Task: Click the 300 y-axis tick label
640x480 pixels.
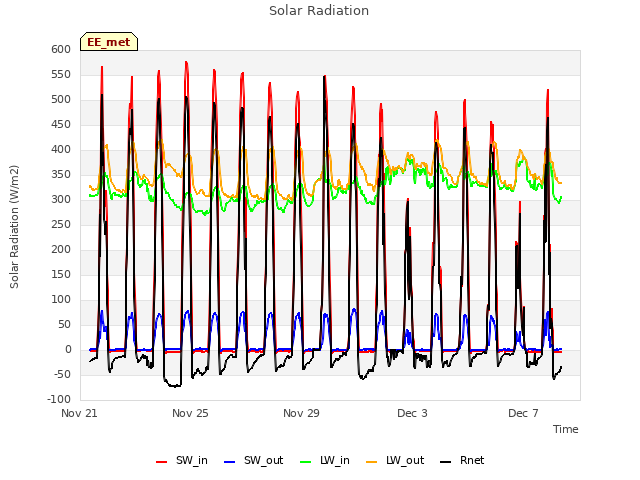Action: coord(61,200)
